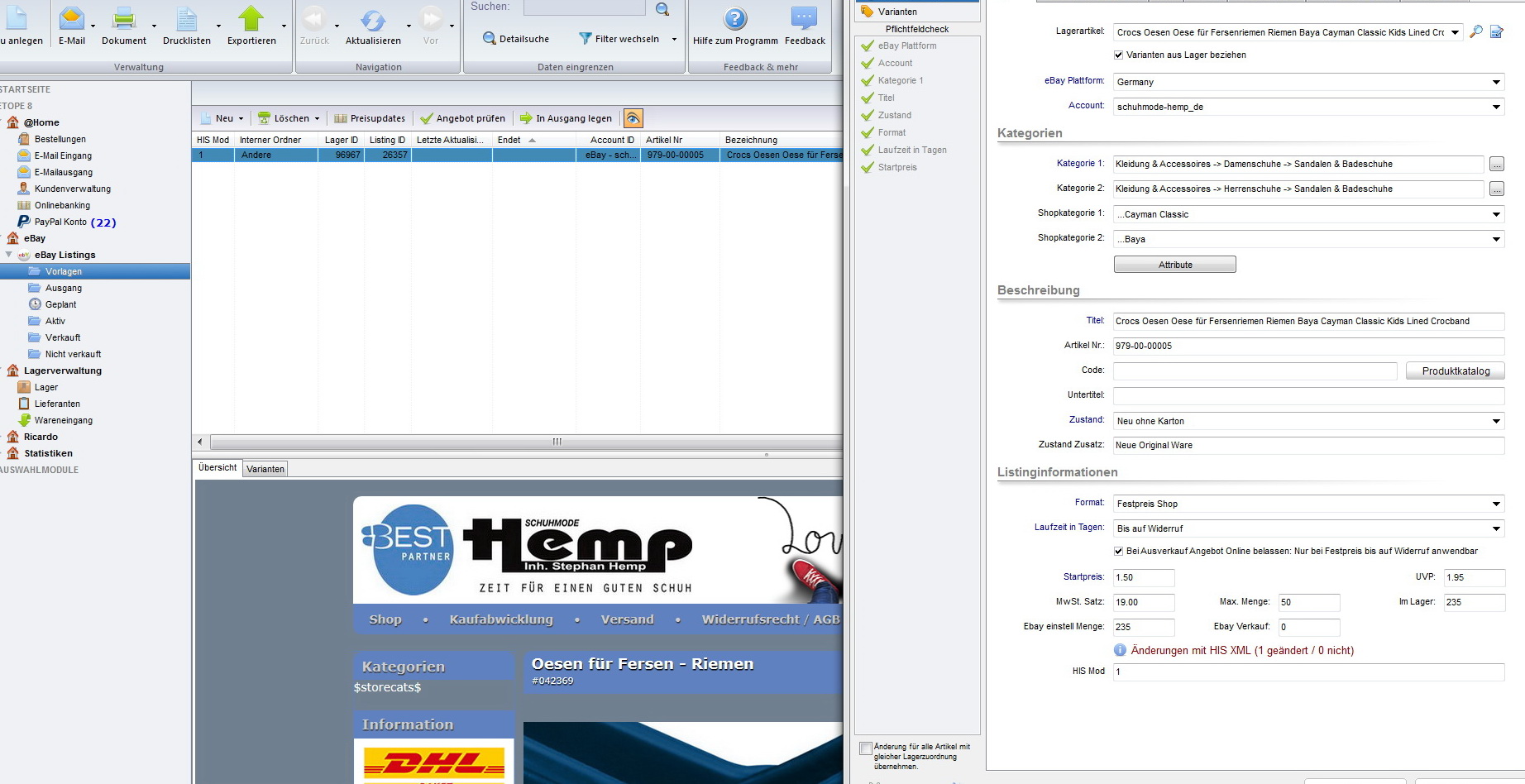Open the Format dropdown showing Festpreis Shop
The image size is (1525, 784).
pyautogui.click(x=1496, y=504)
